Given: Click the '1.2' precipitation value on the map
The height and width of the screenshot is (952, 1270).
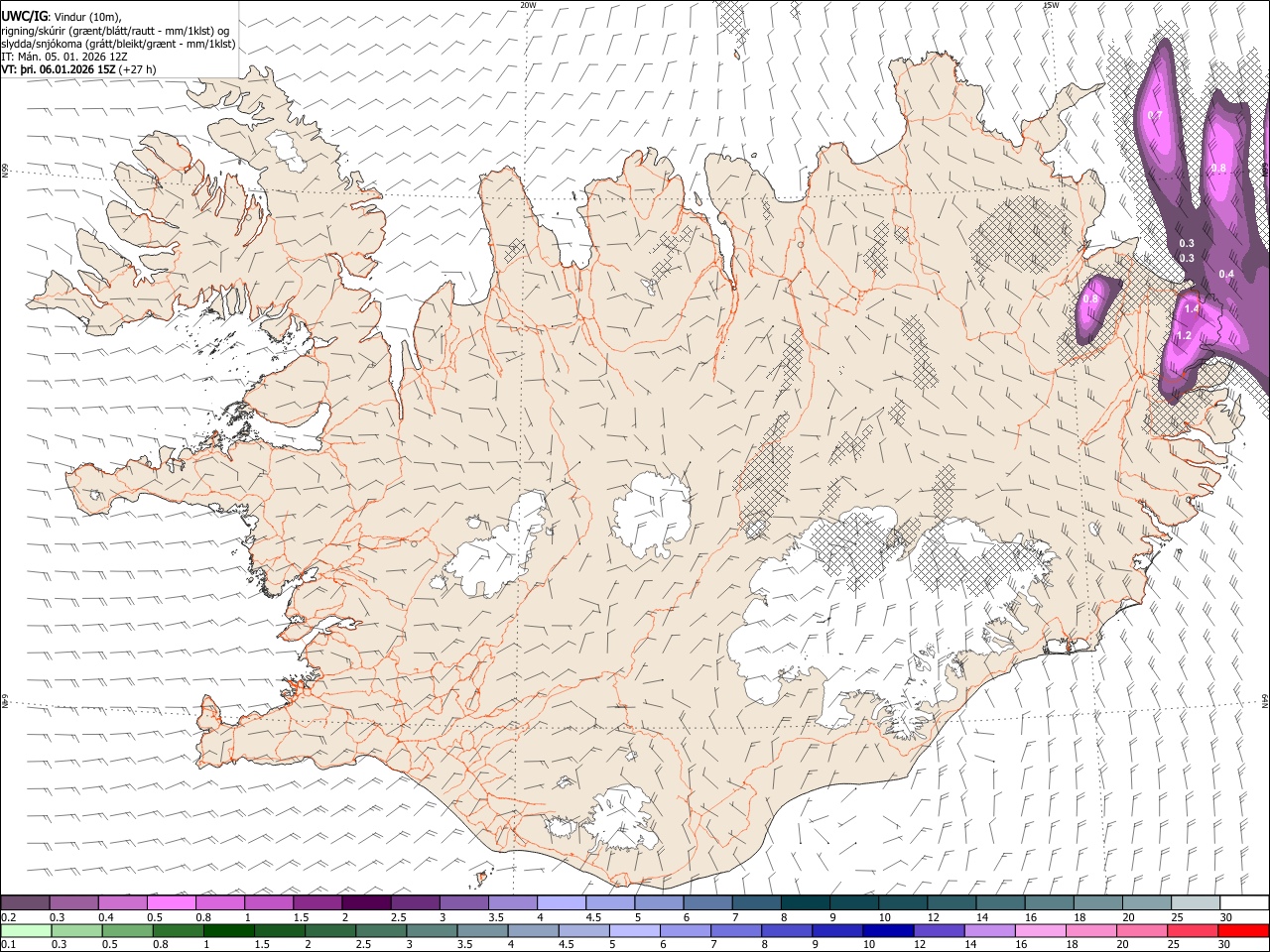Looking at the screenshot, I should 1183,336.
